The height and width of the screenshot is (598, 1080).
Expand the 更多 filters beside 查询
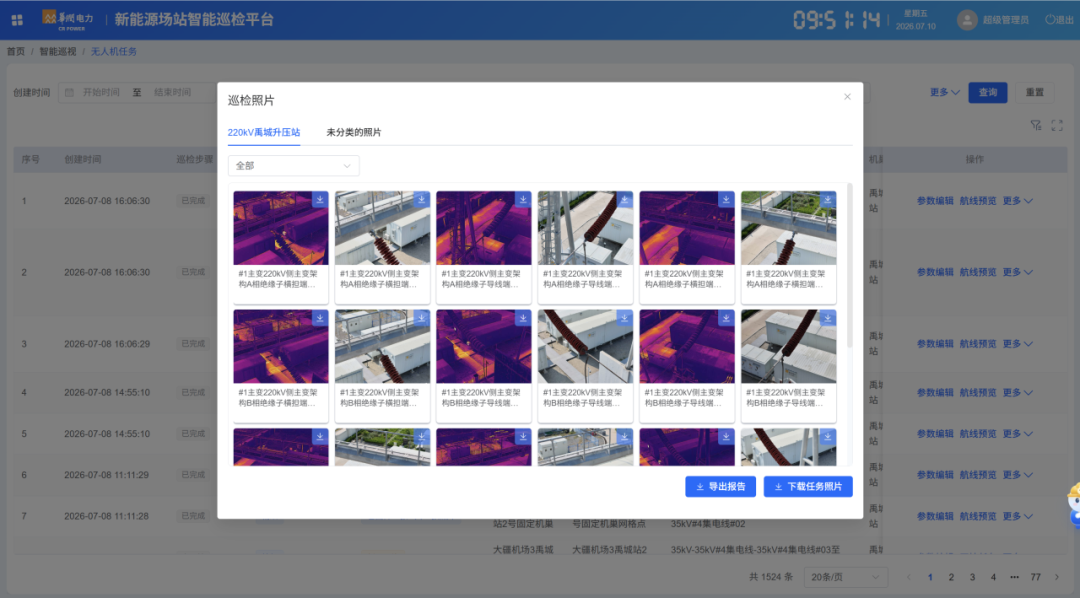click(944, 92)
